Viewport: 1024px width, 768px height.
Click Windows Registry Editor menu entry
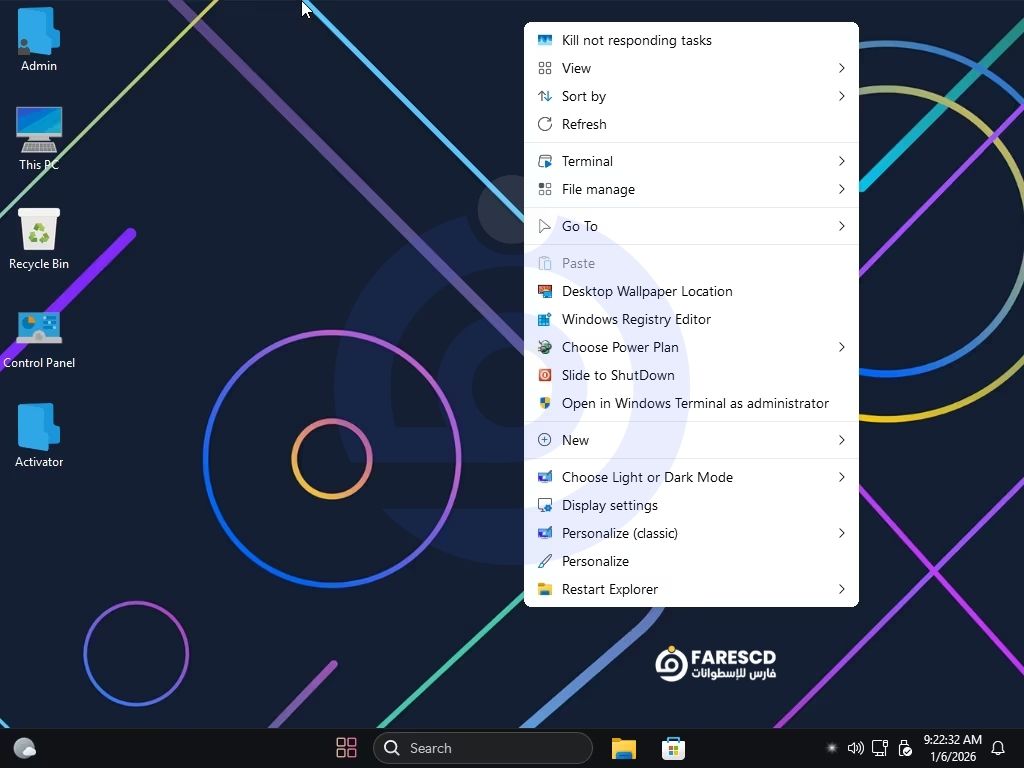click(x=636, y=319)
